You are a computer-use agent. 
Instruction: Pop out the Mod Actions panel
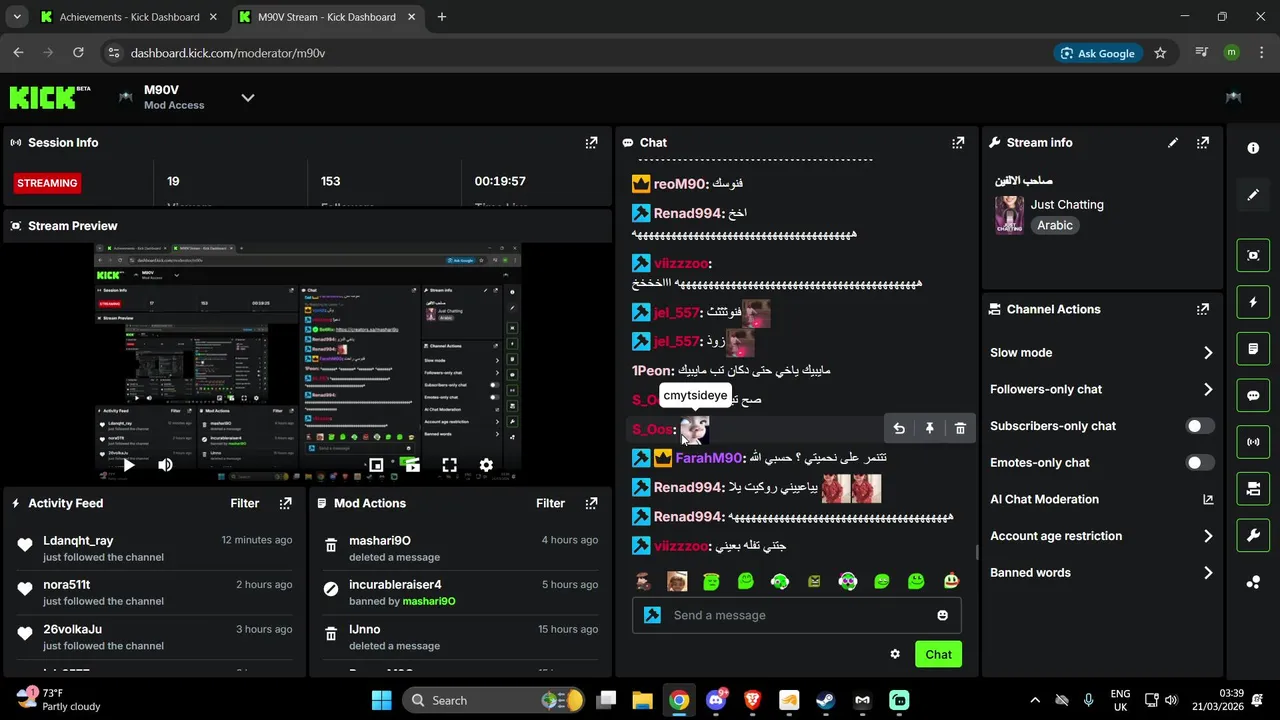pyautogui.click(x=591, y=503)
